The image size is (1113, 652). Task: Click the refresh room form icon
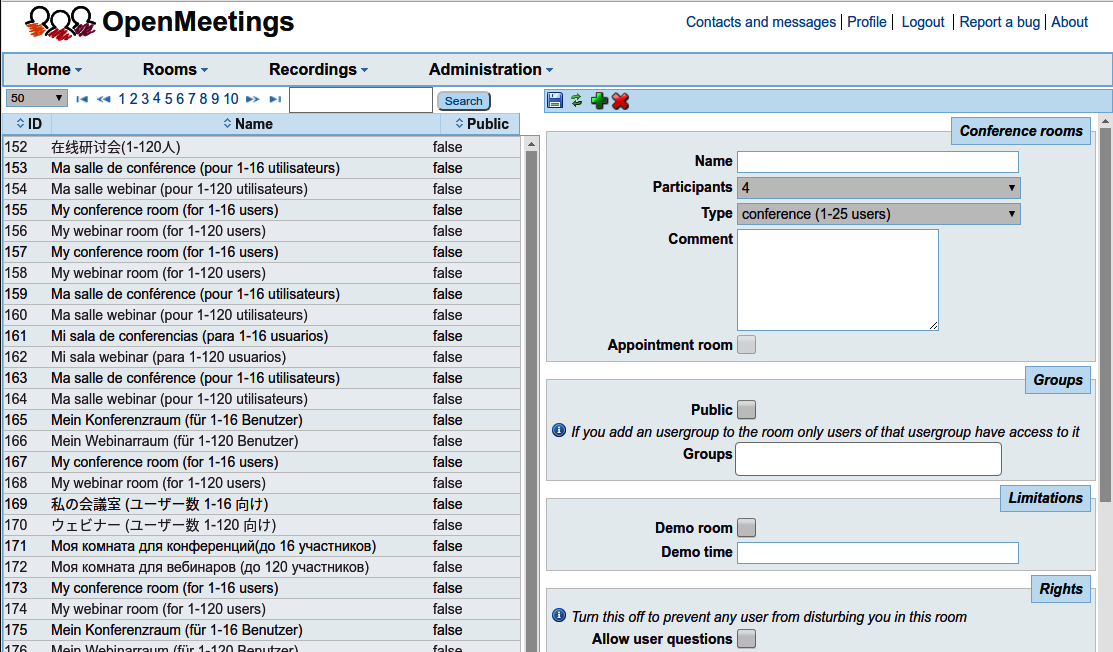[x=576, y=101]
